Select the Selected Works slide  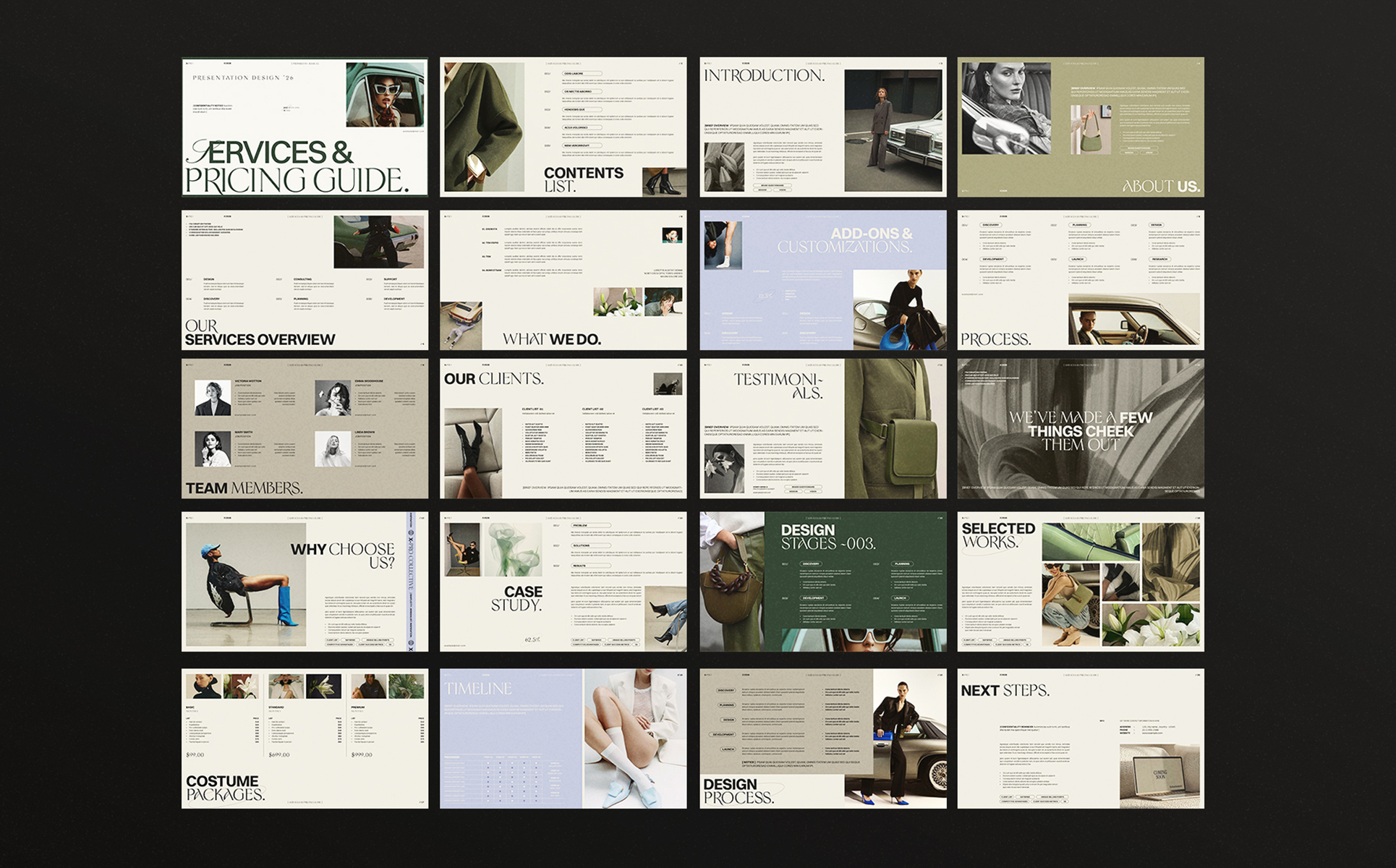point(1081,582)
